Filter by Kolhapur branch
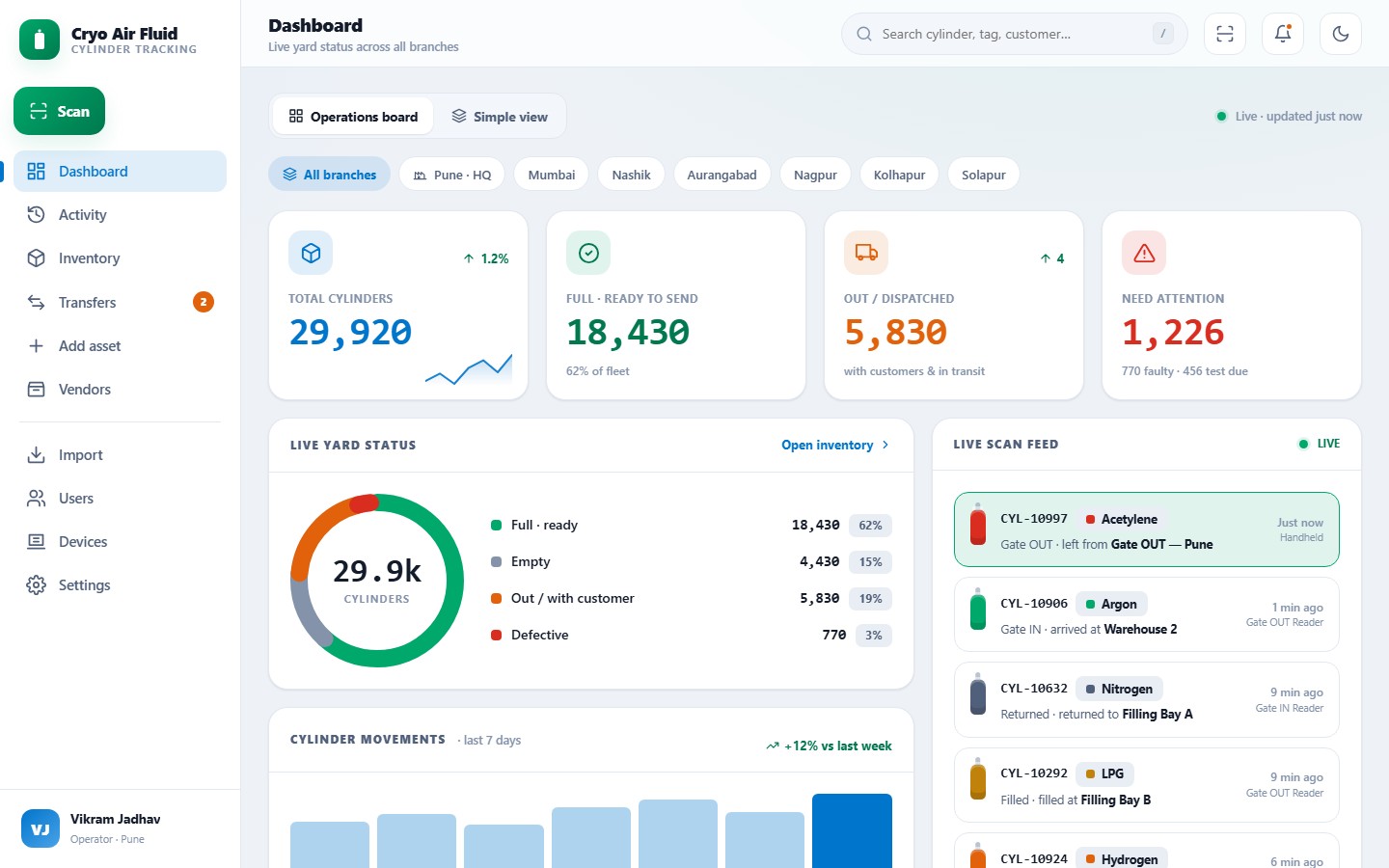This screenshot has width=1389, height=868. [x=900, y=175]
